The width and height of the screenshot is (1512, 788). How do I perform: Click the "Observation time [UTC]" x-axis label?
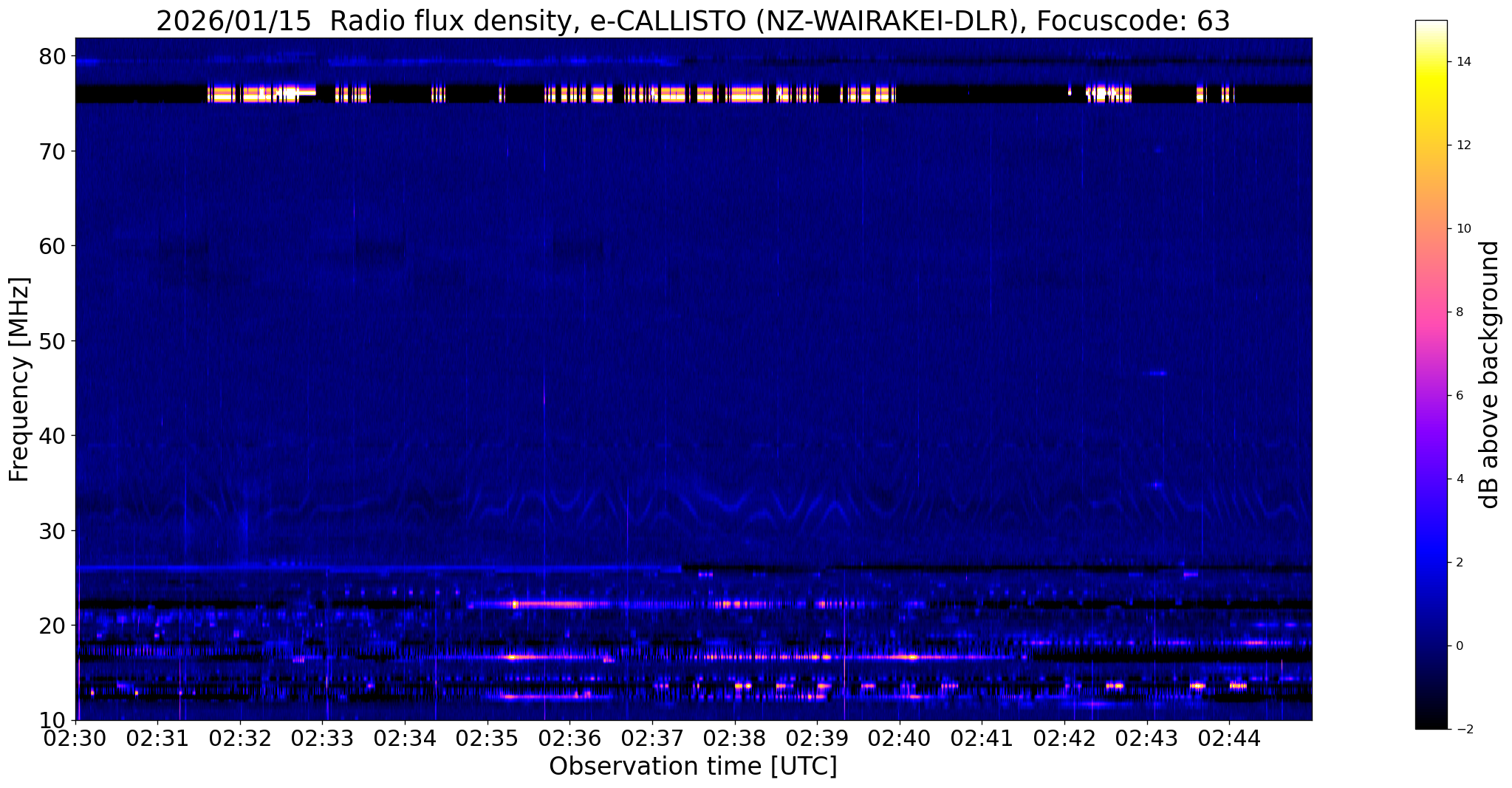(693, 767)
